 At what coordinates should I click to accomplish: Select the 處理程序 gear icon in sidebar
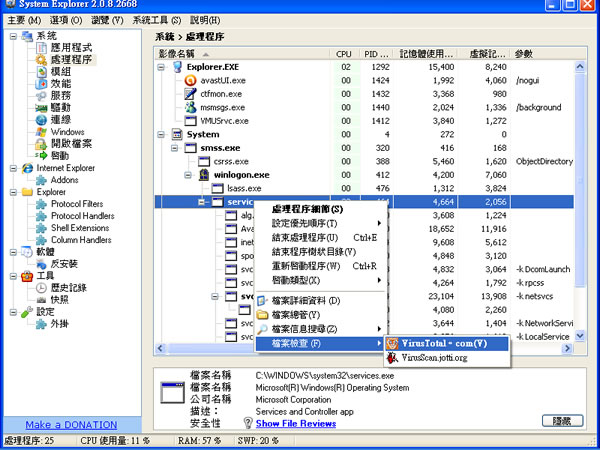pyautogui.click(x=41, y=60)
